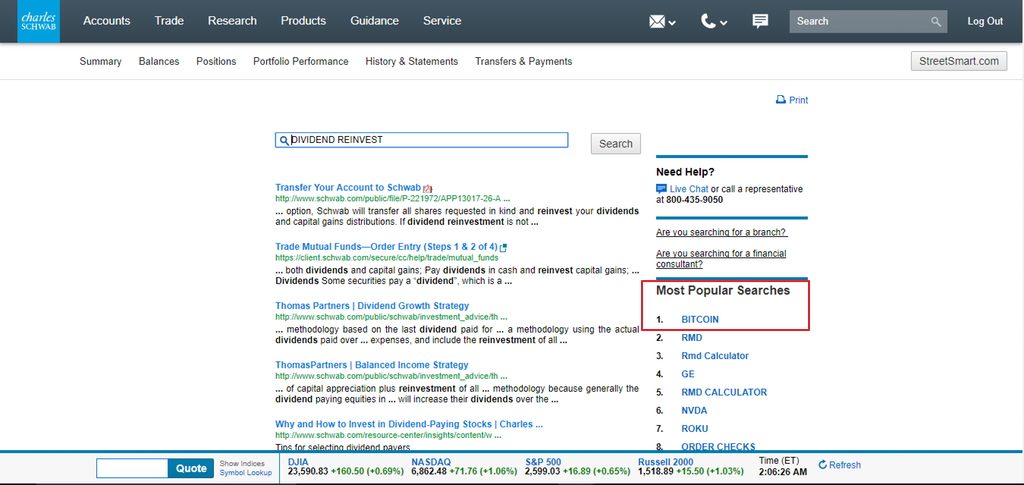
Task: Open Why and How to Invest in Dividend-Paying Stocks
Action: [x=409, y=424]
